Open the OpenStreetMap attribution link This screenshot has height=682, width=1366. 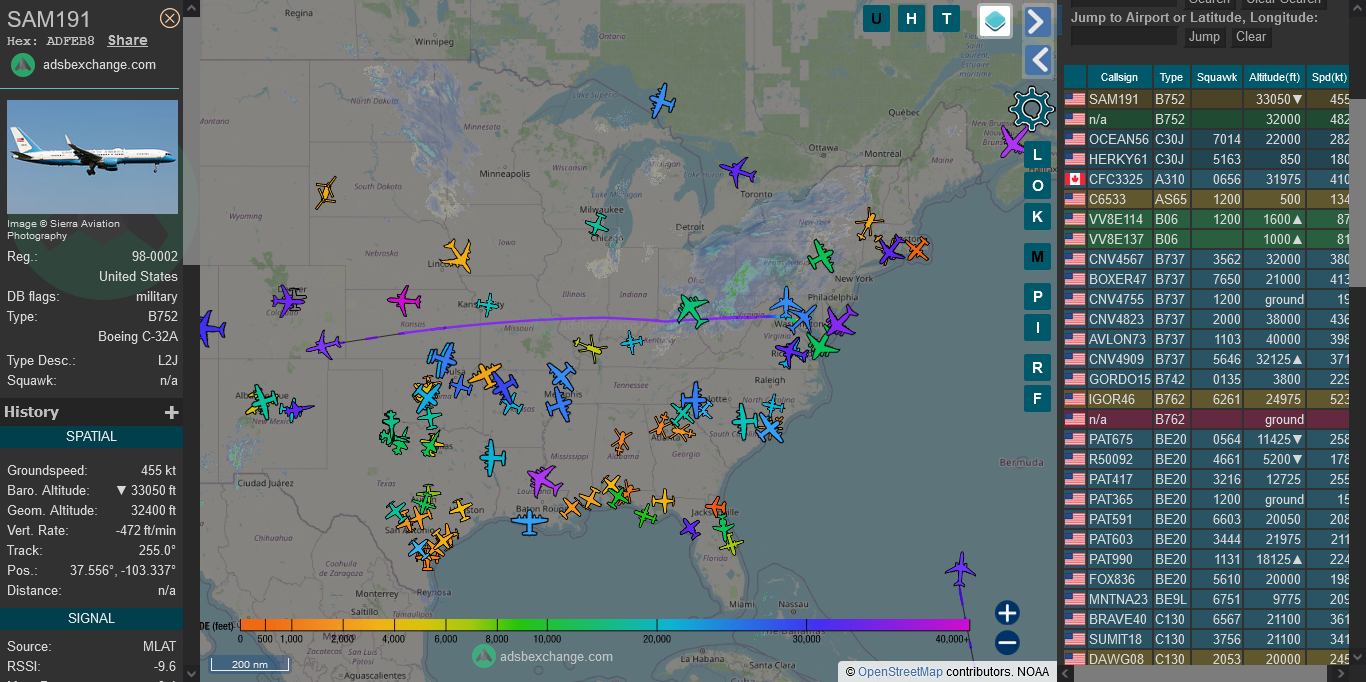(x=900, y=672)
